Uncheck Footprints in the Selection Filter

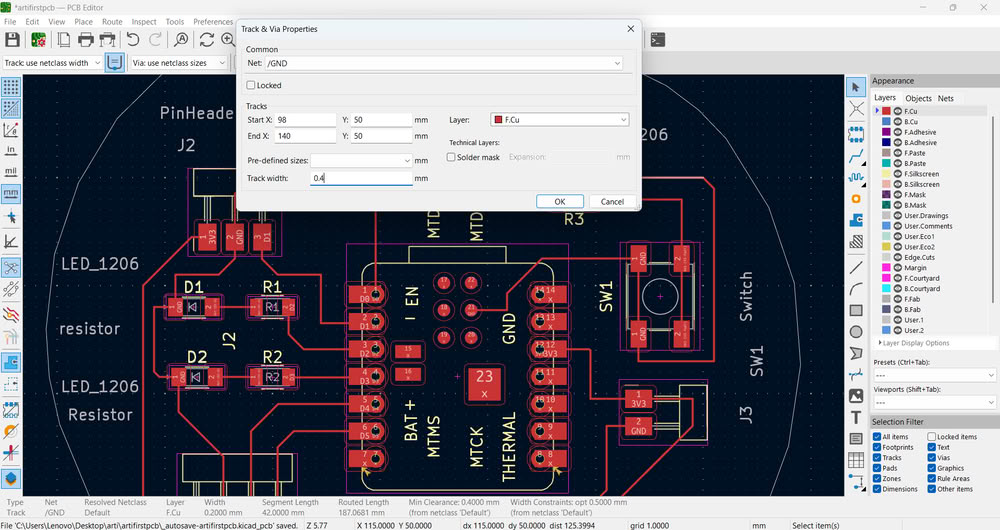coord(877,448)
